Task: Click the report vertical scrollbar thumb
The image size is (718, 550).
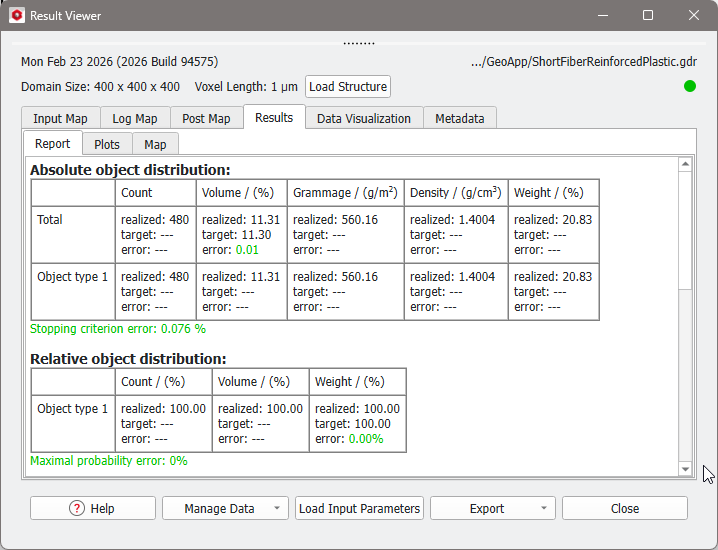Action: 685,230
